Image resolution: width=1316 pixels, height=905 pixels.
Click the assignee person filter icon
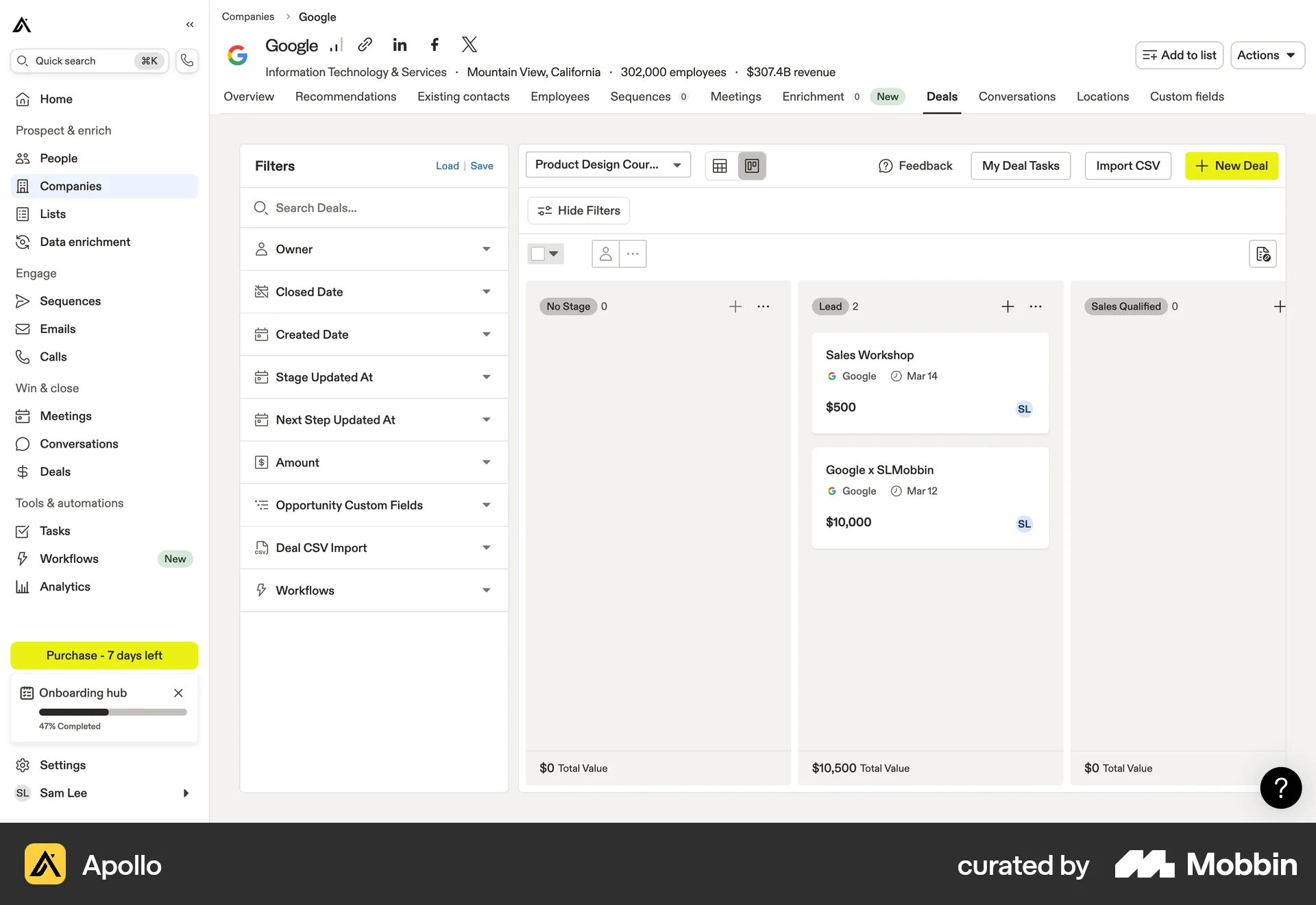605,253
